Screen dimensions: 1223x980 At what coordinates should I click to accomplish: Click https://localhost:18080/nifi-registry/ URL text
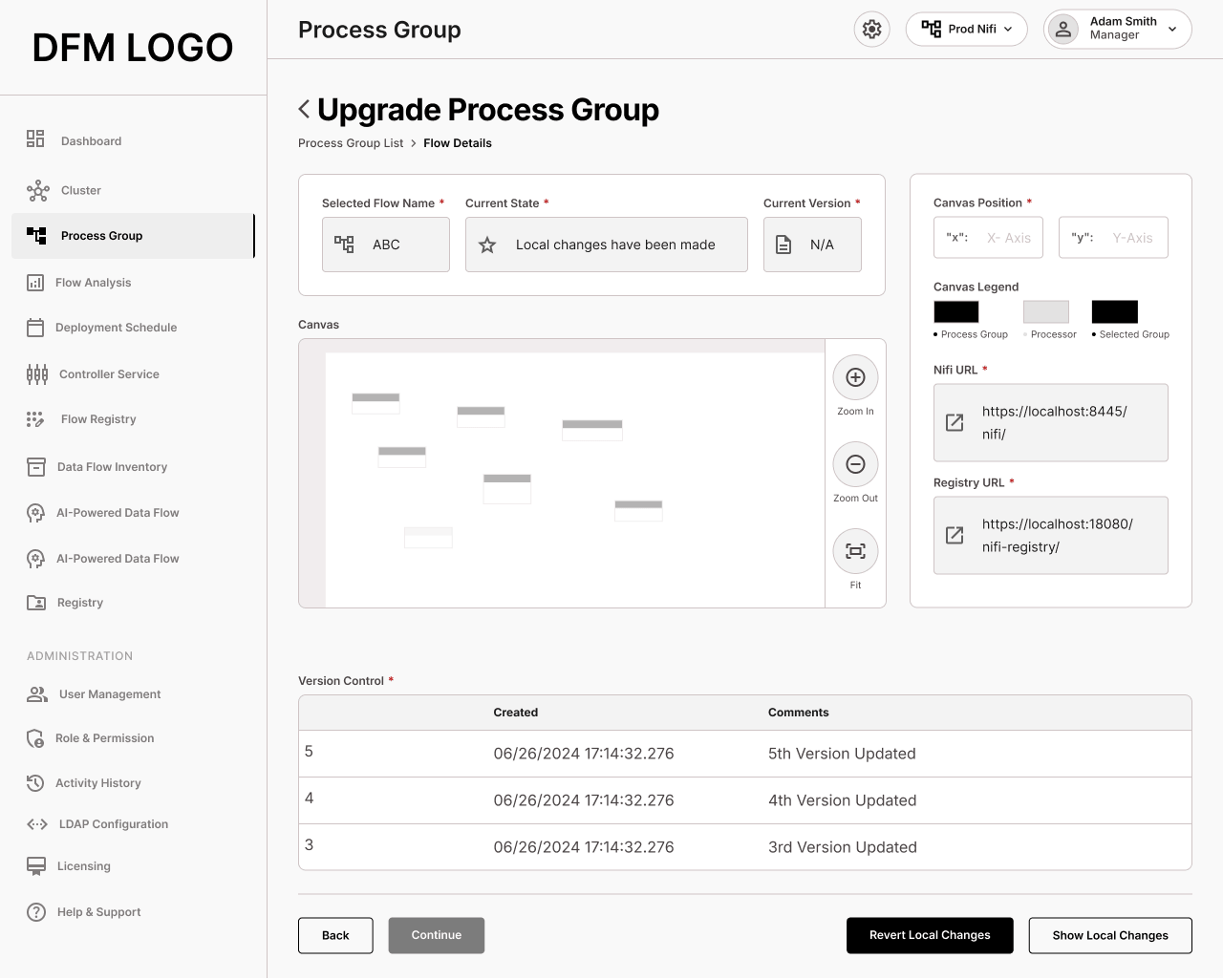click(1058, 536)
